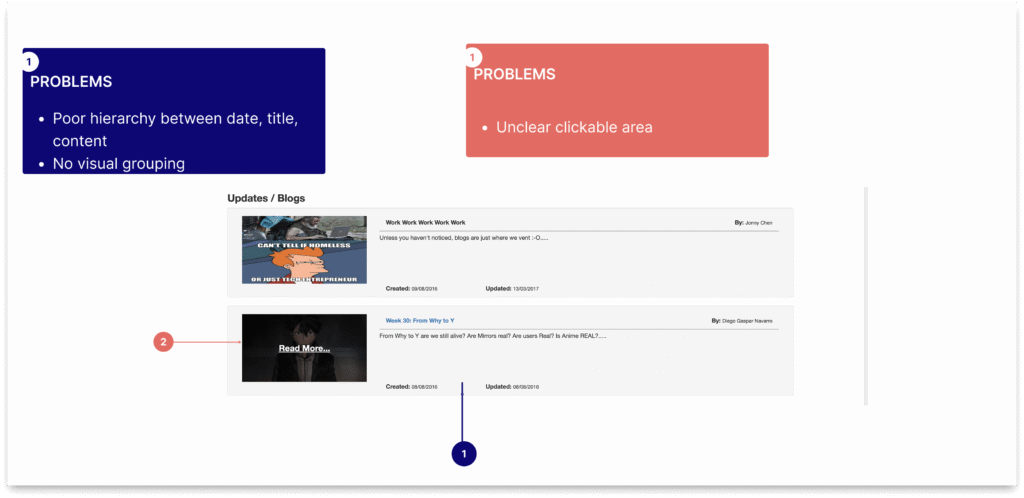
Task: Open the Futurama meme blog thumbnail
Action: coord(304,249)
